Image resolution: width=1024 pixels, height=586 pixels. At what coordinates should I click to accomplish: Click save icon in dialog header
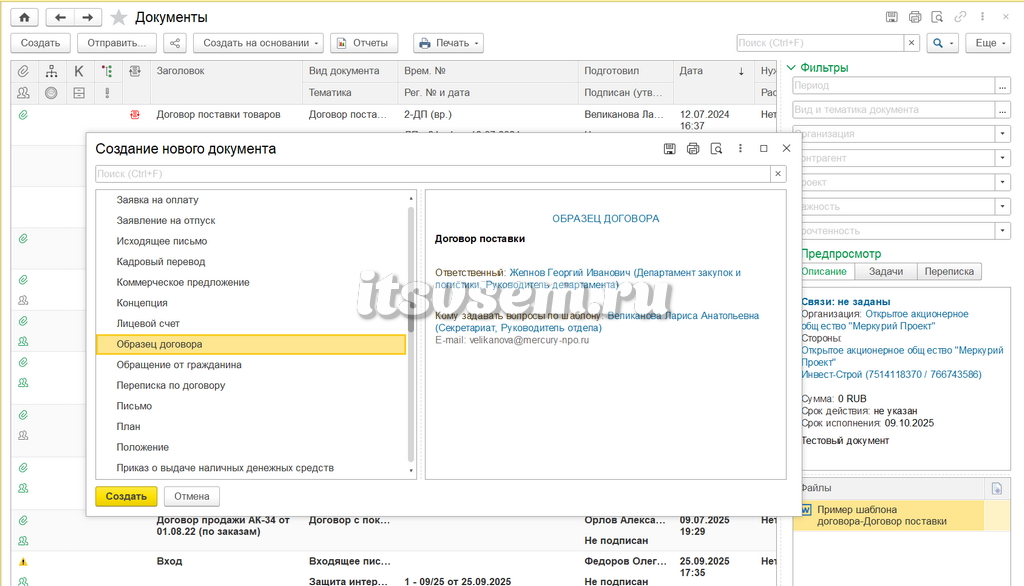click(x=669, y=149)
